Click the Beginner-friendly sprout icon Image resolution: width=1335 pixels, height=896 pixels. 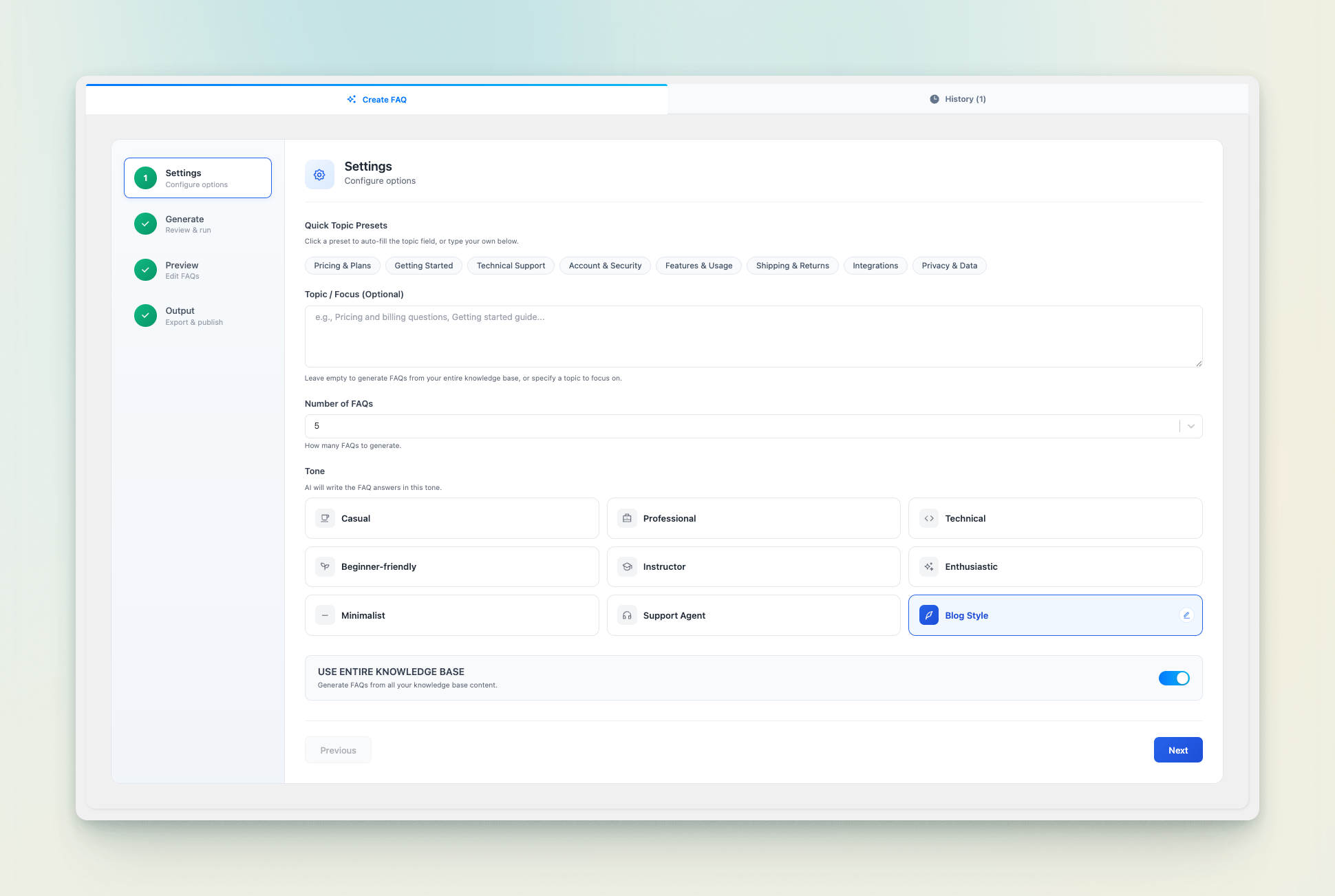[325, 566]
